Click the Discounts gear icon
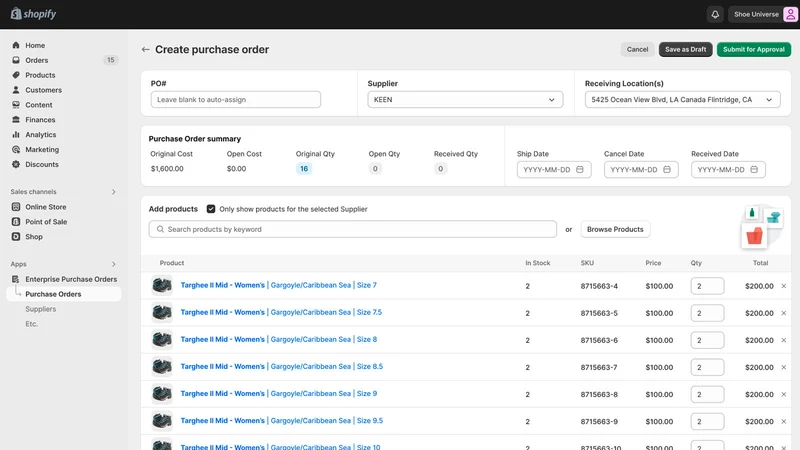The width and height of the screenshot is (800, 450). (x=16, y=164)
